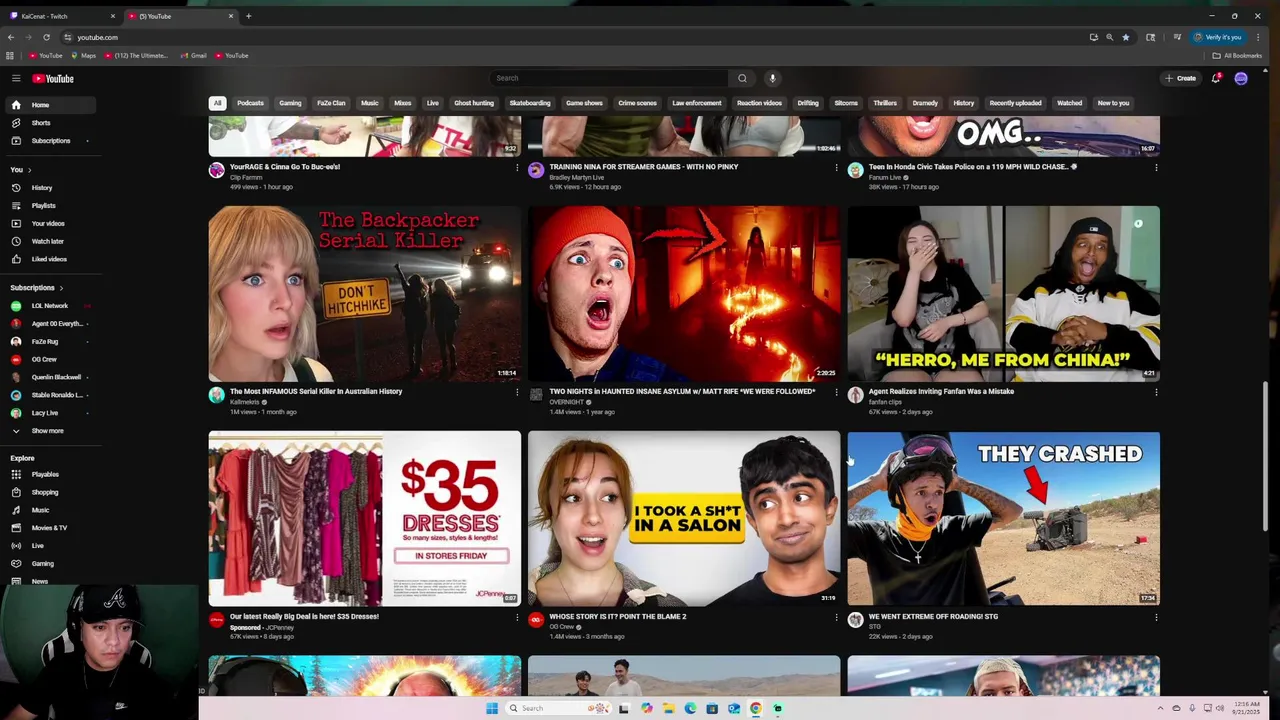
Task: Select the Law enforcement filter chip
Action: pyautogui.click(x=696, y=103)
